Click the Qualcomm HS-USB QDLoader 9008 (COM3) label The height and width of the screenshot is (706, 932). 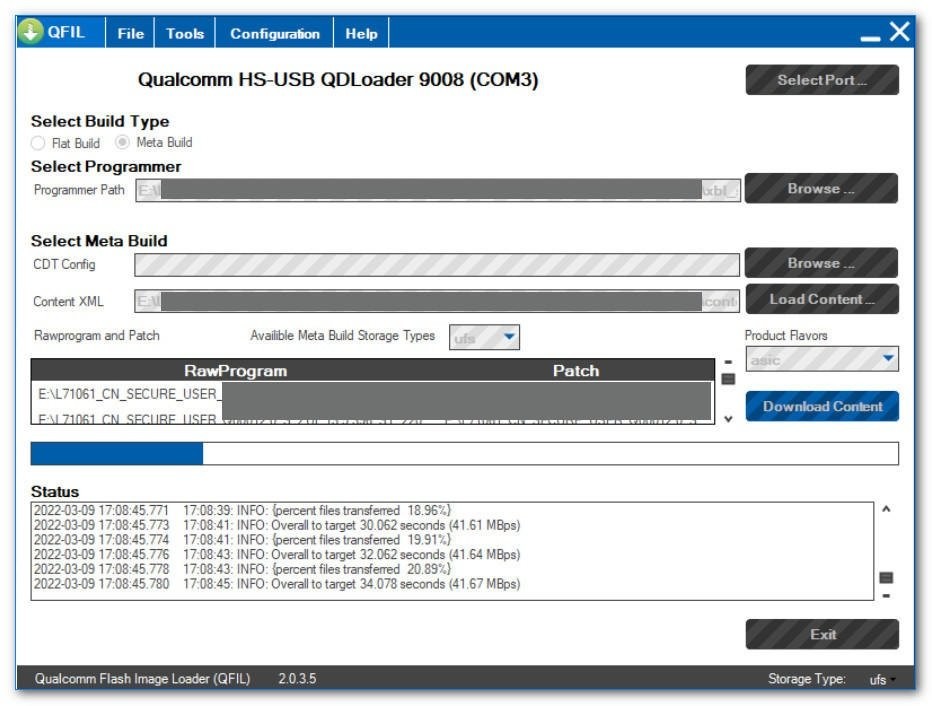[x=338, y=80]
